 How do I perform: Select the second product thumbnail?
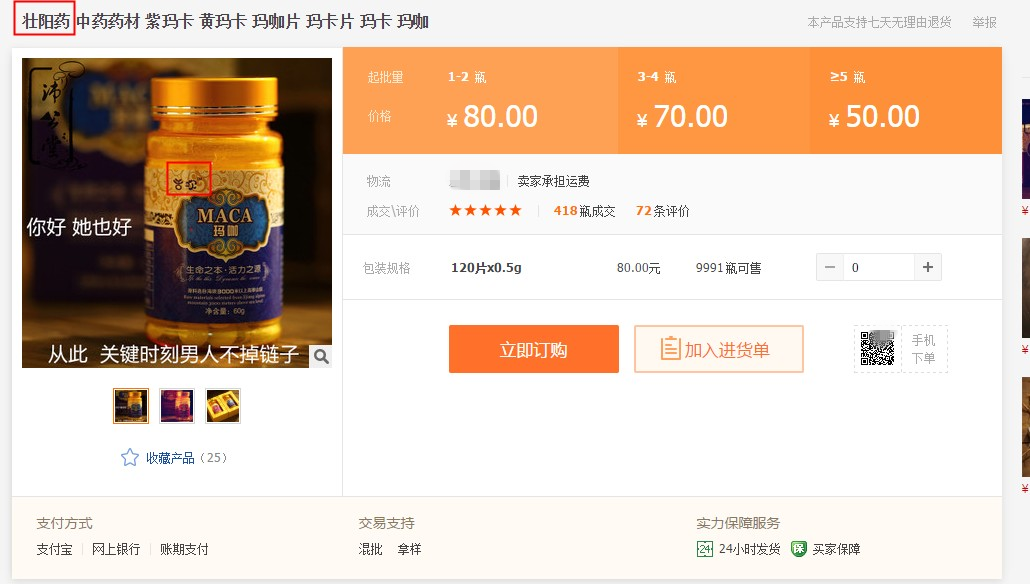(x=177, y=406)
